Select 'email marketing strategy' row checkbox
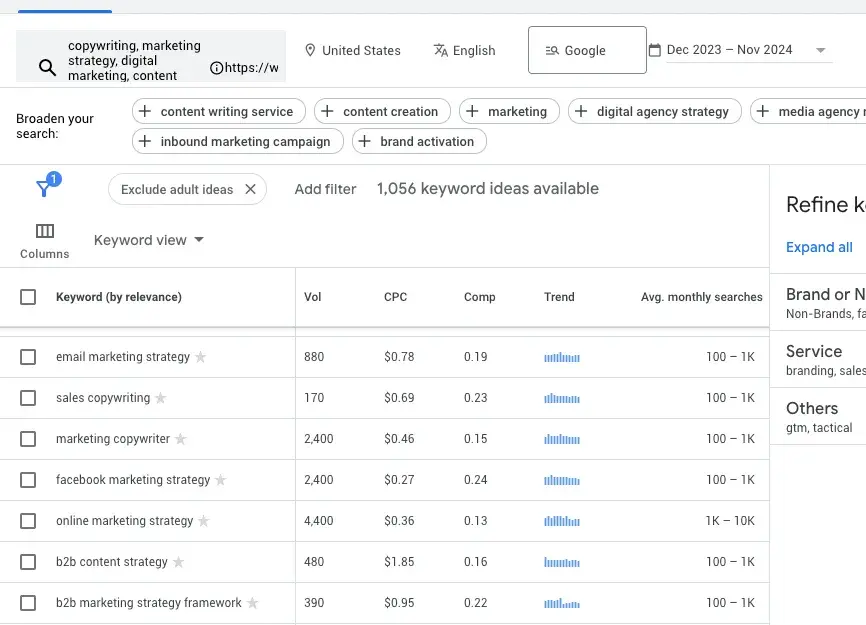Viewport: 866px width, 625px height. (x=28, y=357)
